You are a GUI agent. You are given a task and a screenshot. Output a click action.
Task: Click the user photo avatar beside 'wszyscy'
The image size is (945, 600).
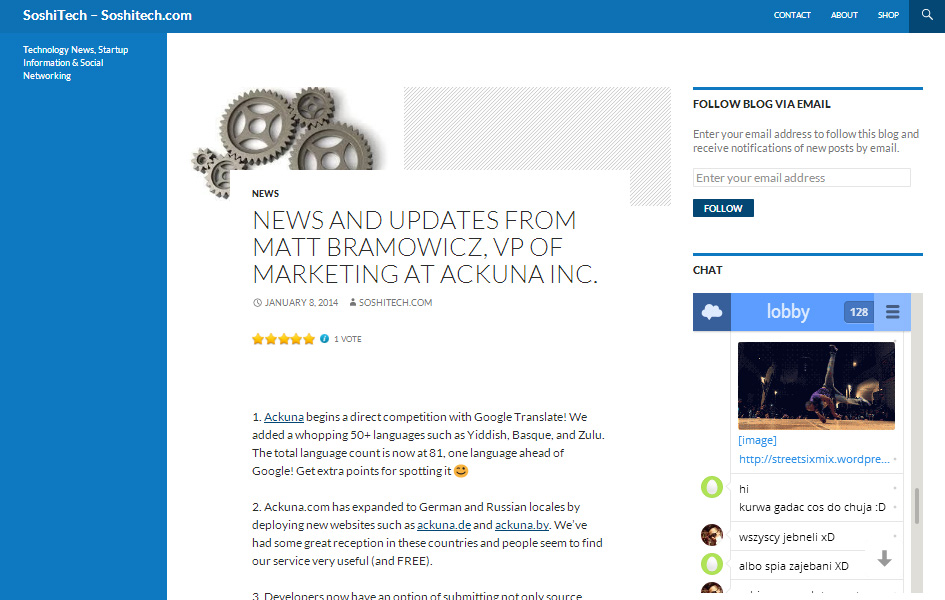(x=711, y=535)
